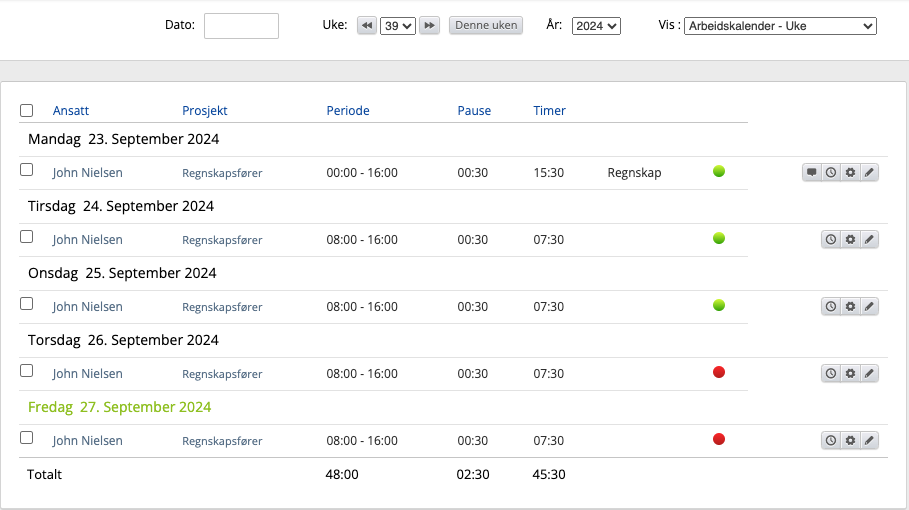The width and height of the screenshot is (909, 510).
Task: Sort by the Ansatt column header
Action: pyautogui.click(x=71, y=111)
